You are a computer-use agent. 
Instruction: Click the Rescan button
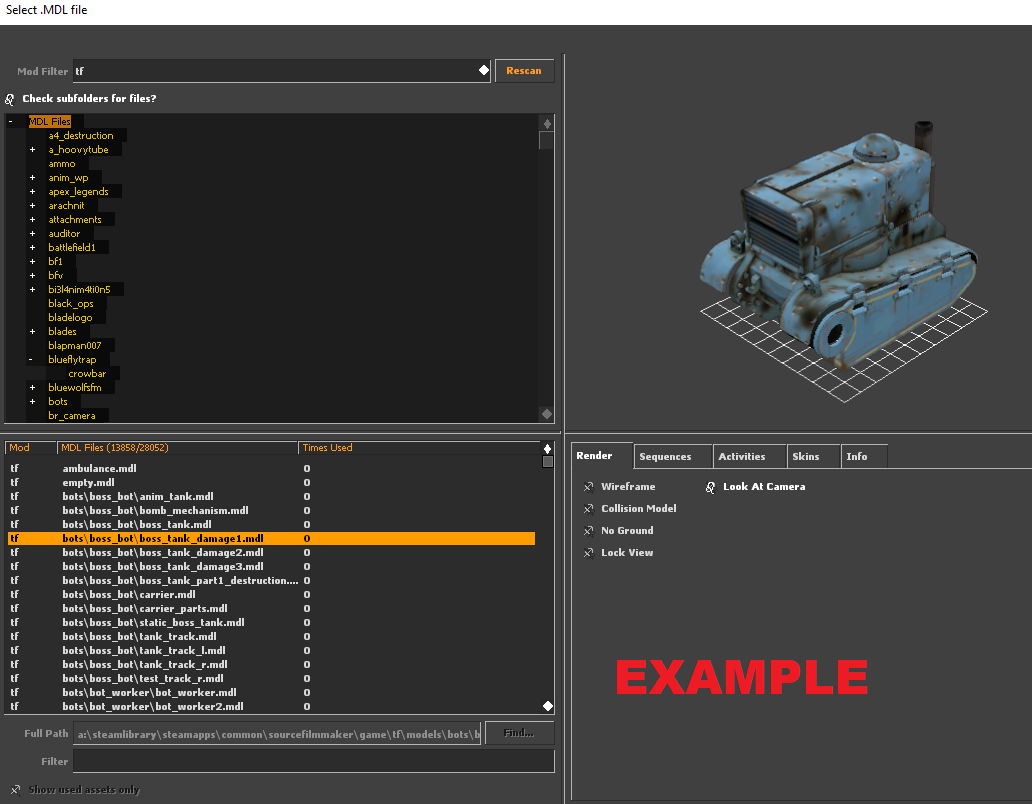(x=524, y=70)
